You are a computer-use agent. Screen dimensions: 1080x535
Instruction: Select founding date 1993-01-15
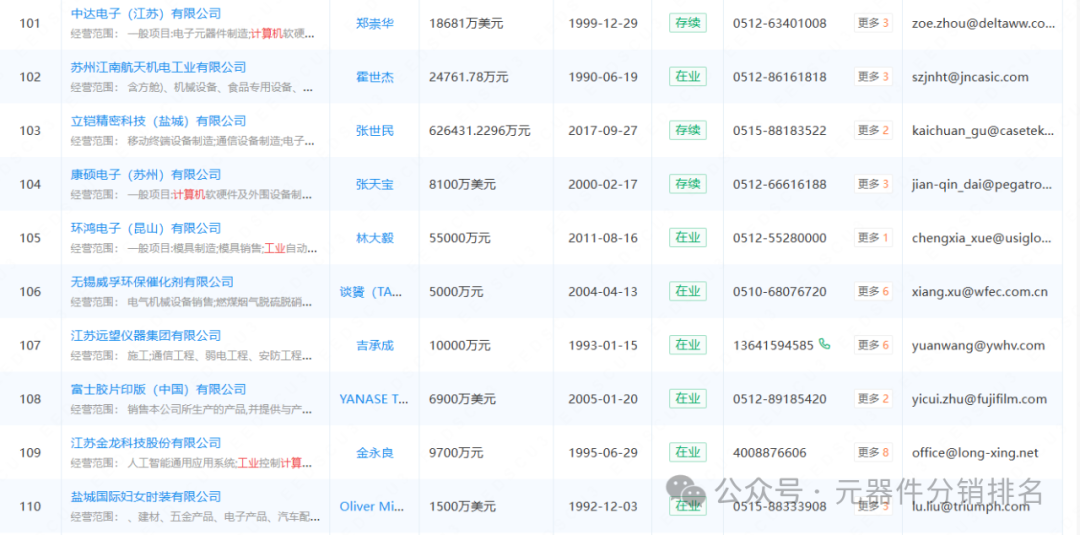click(x=603, y=346)
